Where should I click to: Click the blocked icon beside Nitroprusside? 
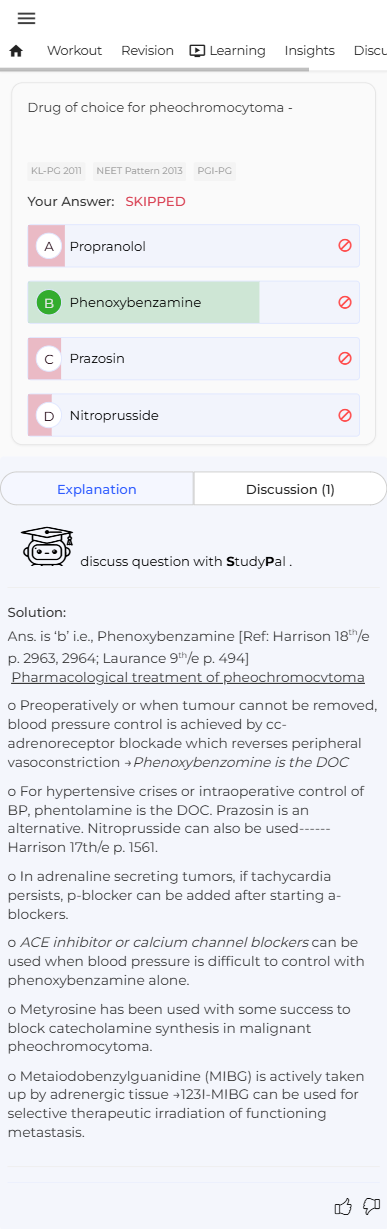click(345, 415)
